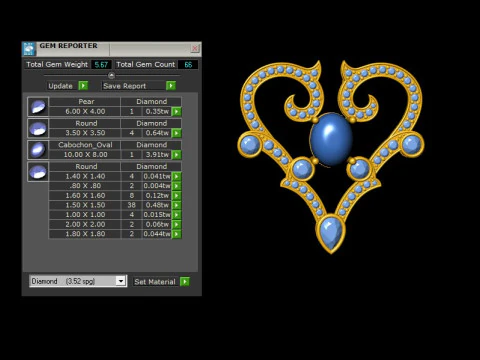Click the large oval cabochon on the pendant
The height and width of the screenshot is (360, 480).
[331, 139]
